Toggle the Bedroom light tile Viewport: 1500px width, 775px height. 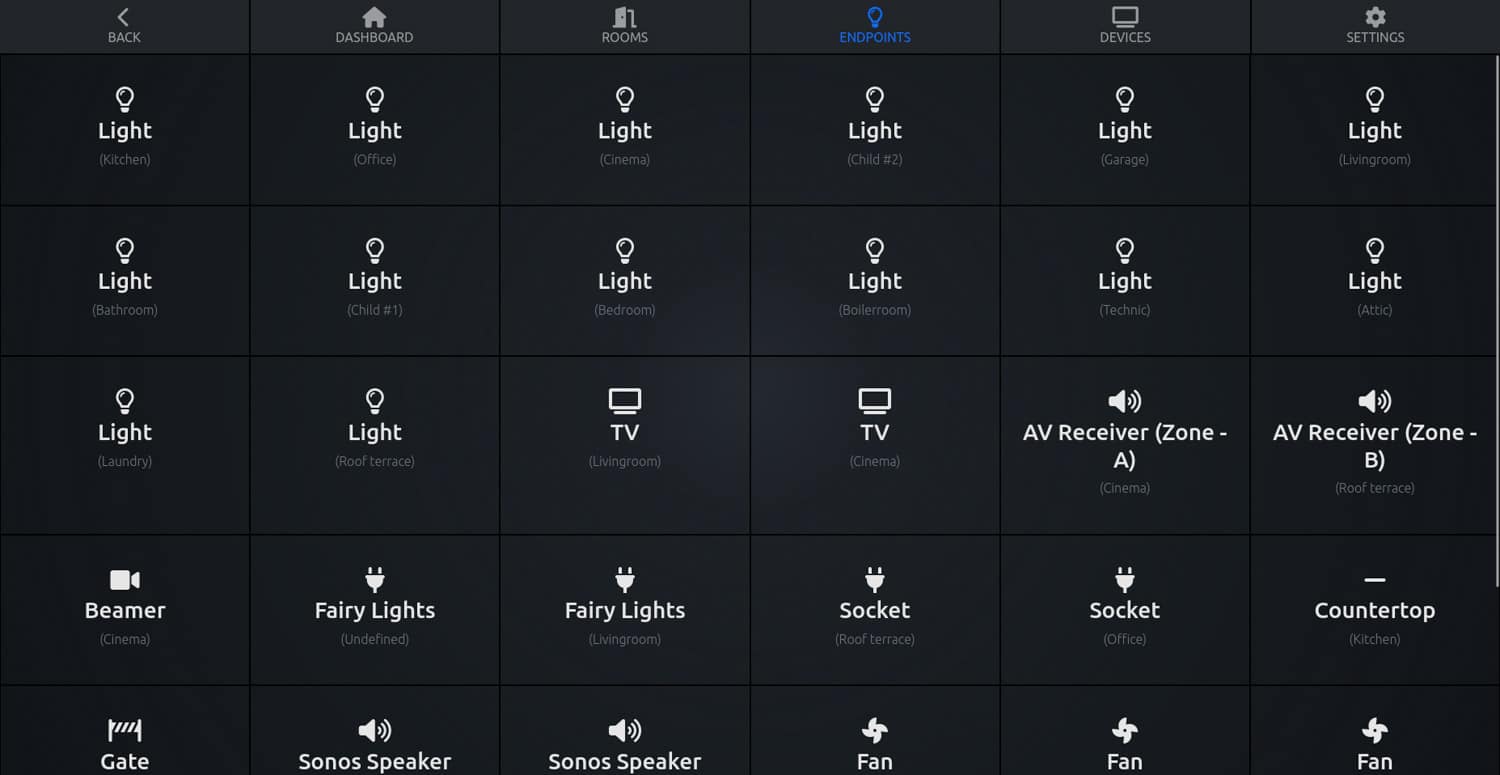point(625,281)
